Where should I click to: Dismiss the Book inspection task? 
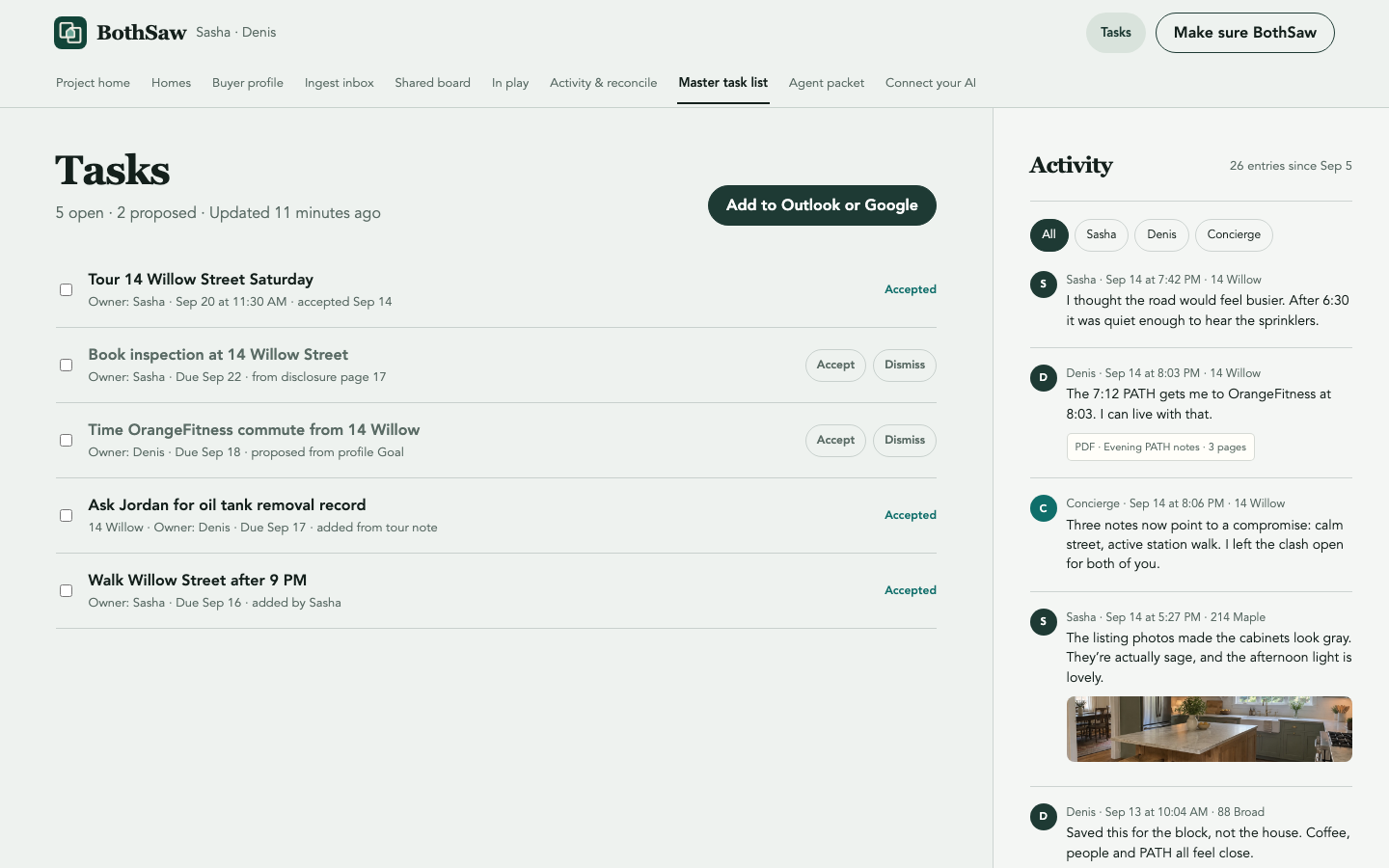(905, 366)
